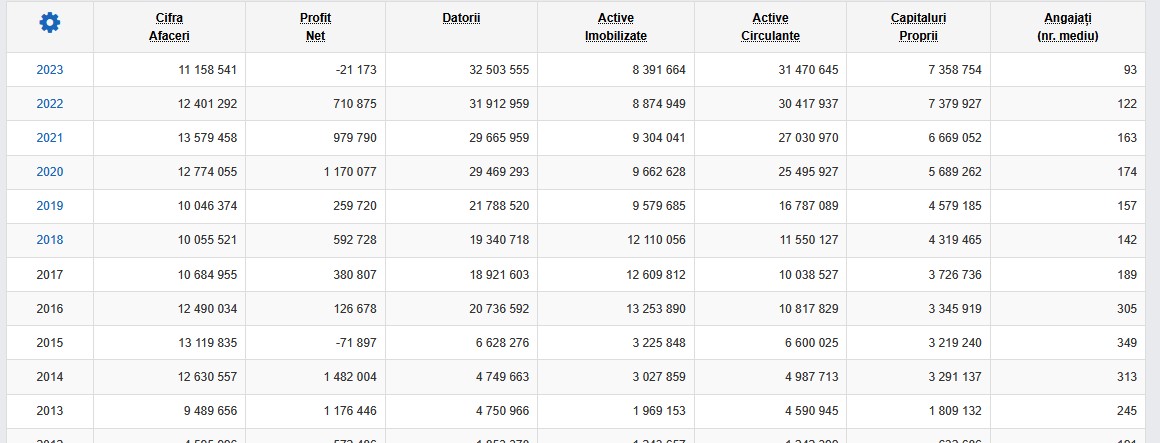Select the 2013 year cell
1160x443 pixels.
pos(50,410)
